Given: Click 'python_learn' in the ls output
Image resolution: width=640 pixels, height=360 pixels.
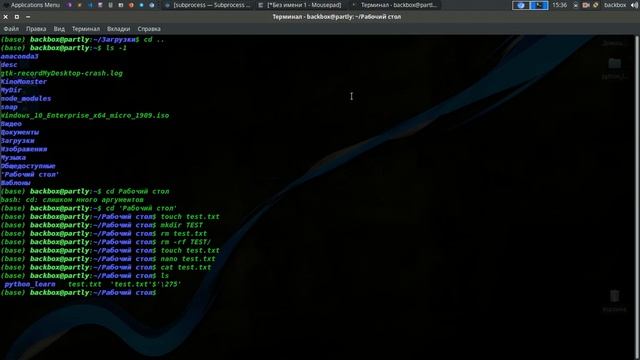Looking at the screenshot, I should [30, 284].
